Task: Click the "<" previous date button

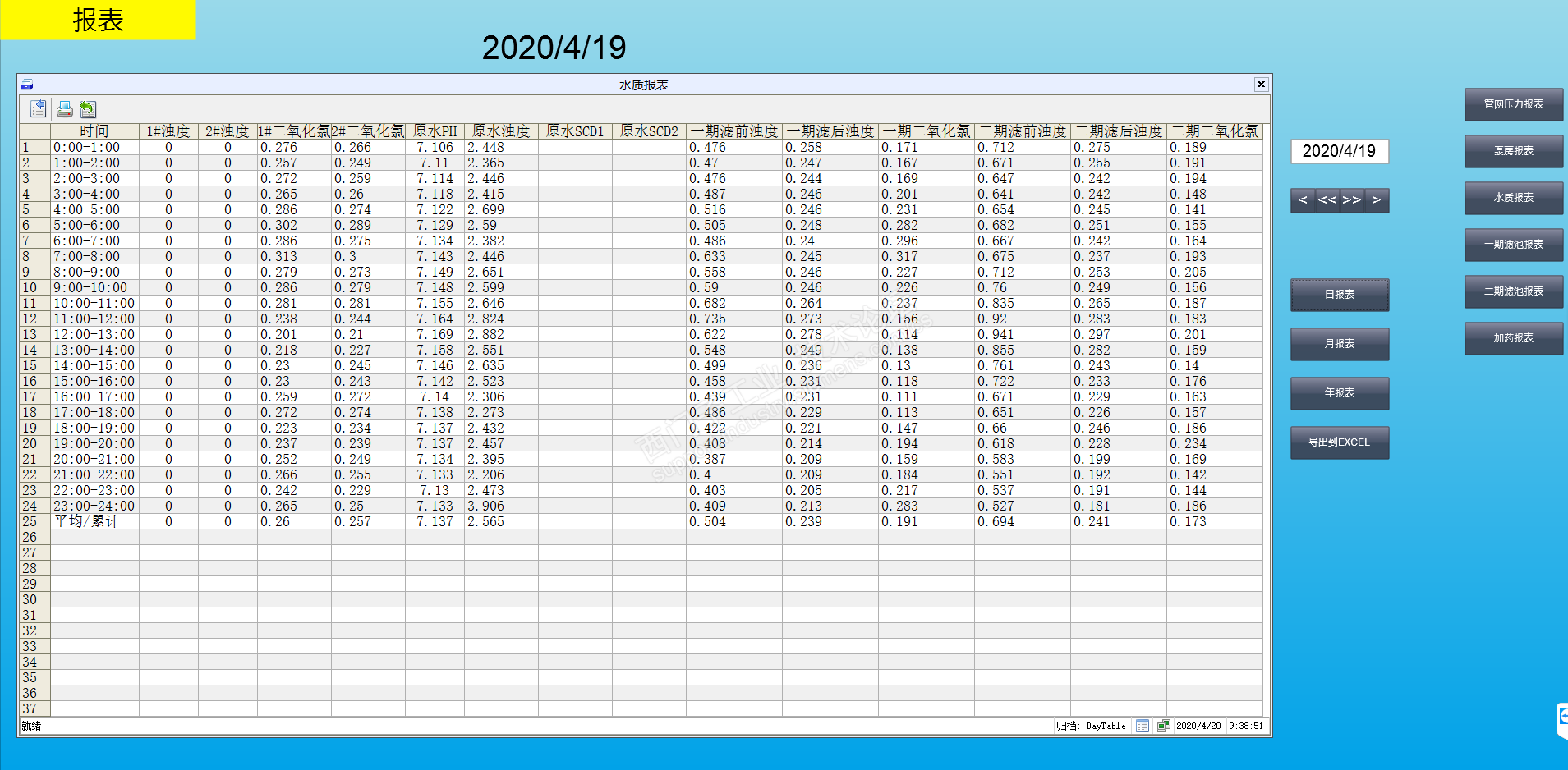Action: click(x=1303, y=200)
